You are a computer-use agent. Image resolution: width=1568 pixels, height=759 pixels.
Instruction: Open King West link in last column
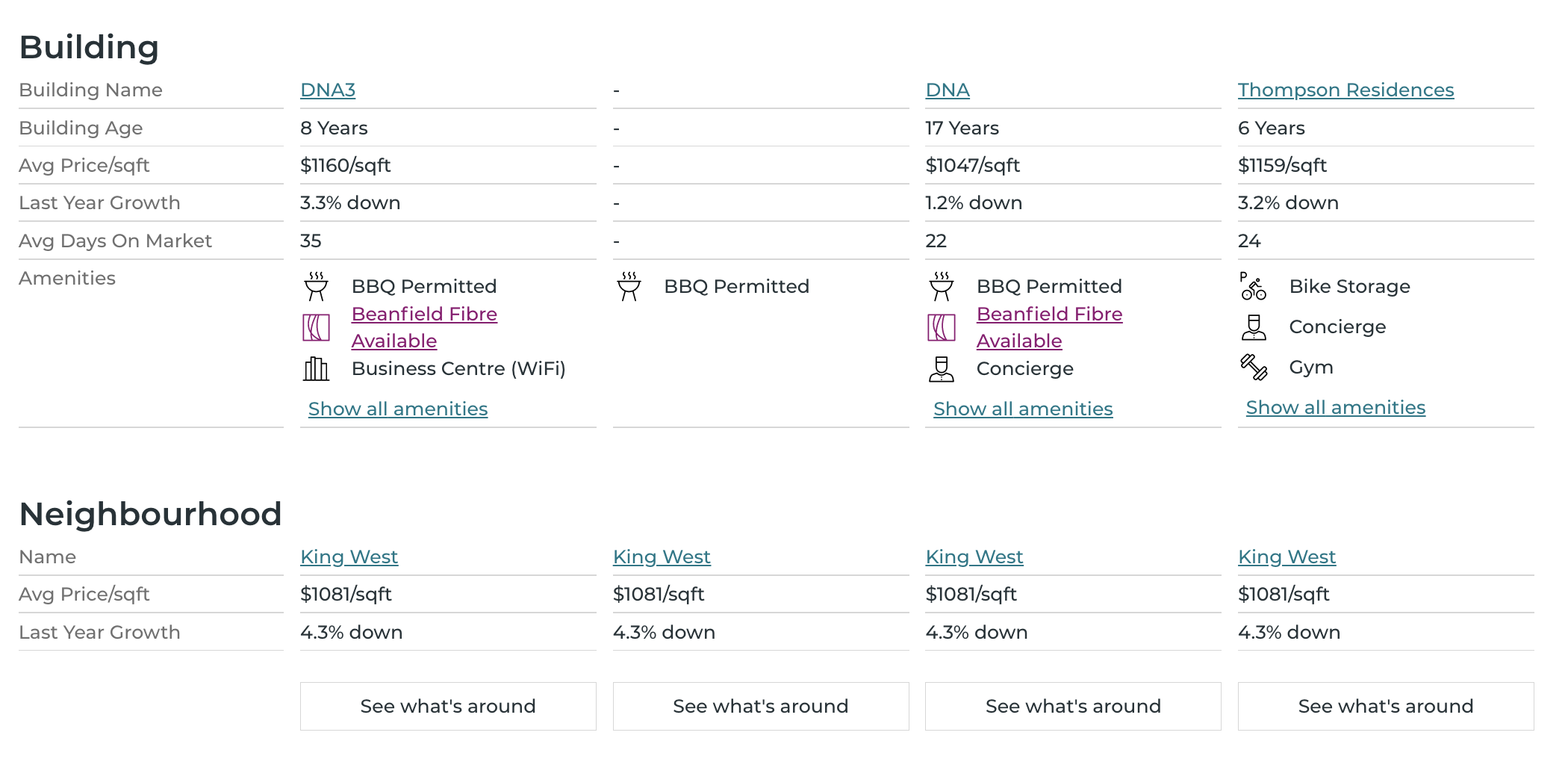click(1287, 557)
